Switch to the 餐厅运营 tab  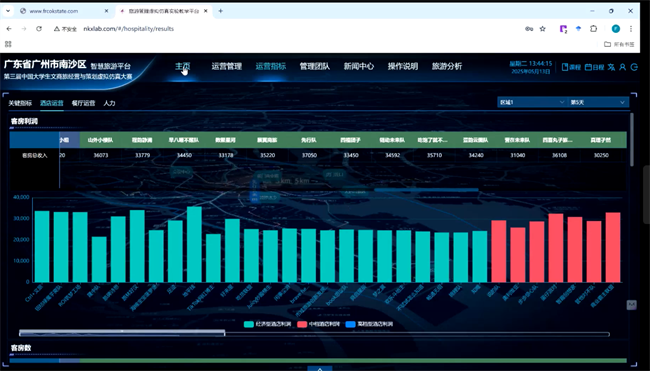click(x=83, y=103)
